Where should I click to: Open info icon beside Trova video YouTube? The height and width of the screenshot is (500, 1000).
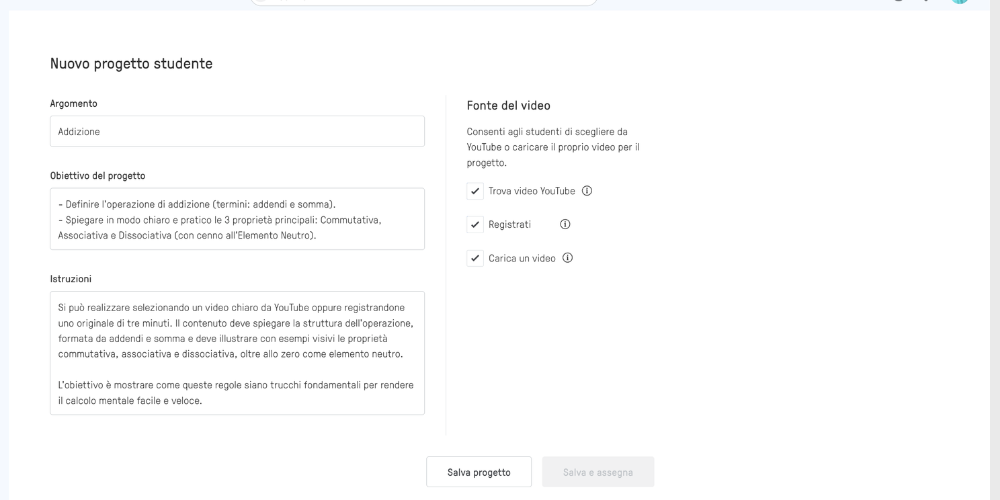click(587, 191)
